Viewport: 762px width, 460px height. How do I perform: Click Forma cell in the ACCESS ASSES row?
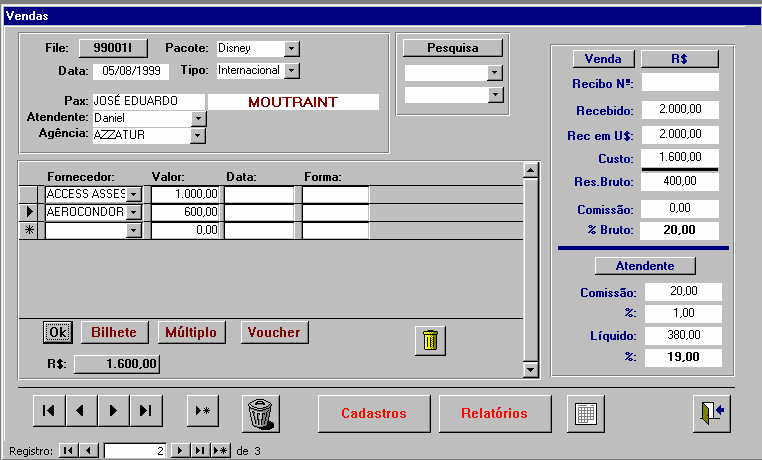coord(335,194)
